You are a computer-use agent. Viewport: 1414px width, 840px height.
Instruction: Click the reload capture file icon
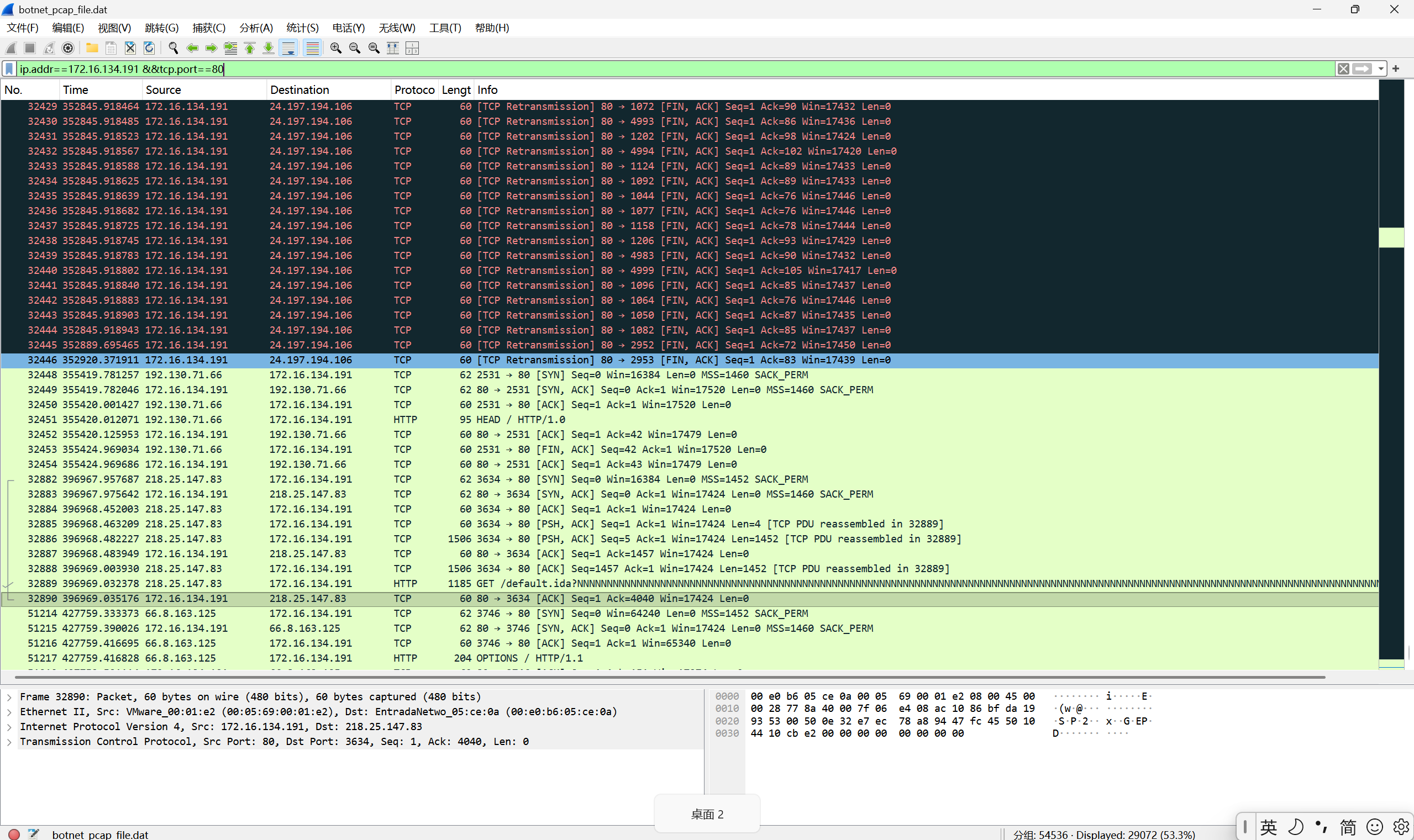click(x=149, y=48)
